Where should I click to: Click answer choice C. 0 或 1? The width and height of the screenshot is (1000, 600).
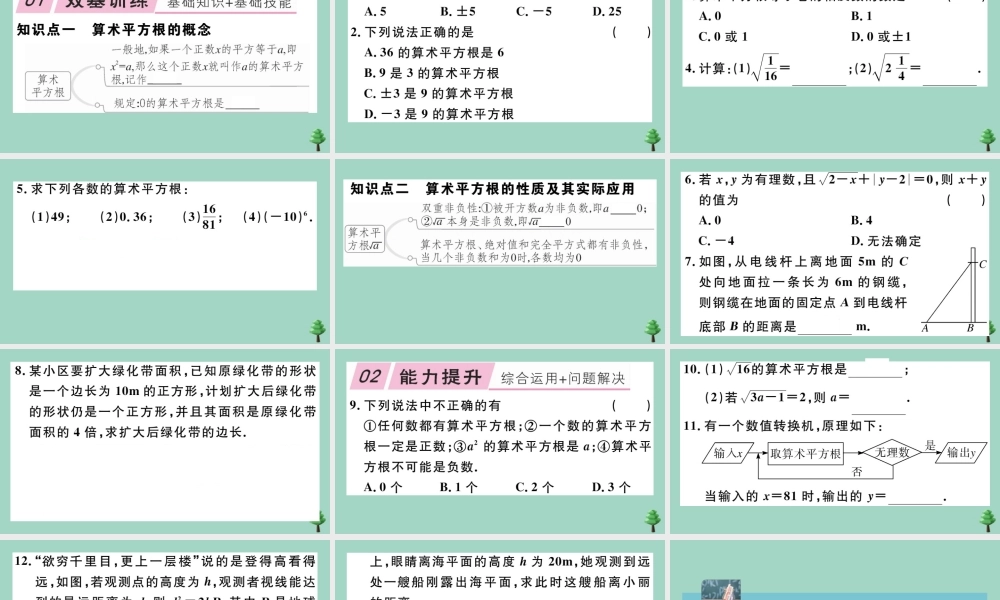pos(723,36)
